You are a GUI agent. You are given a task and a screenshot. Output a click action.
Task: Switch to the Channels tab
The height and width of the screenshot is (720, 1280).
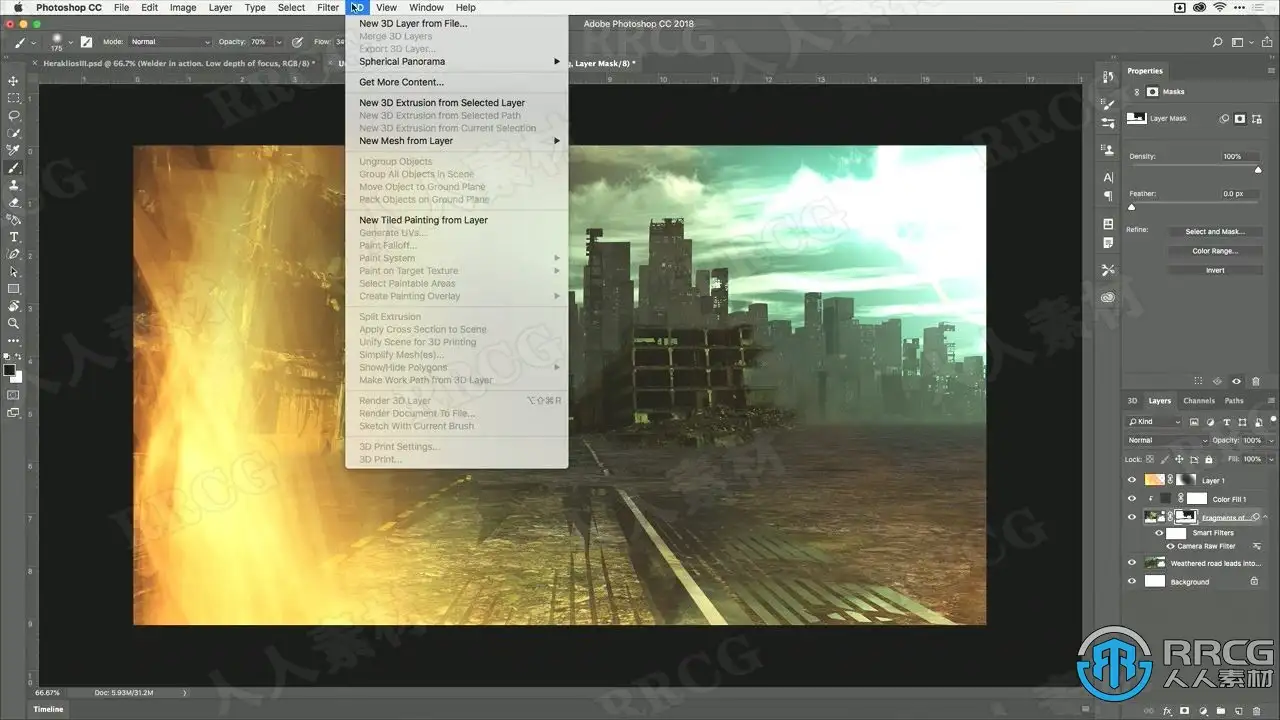1198,401
